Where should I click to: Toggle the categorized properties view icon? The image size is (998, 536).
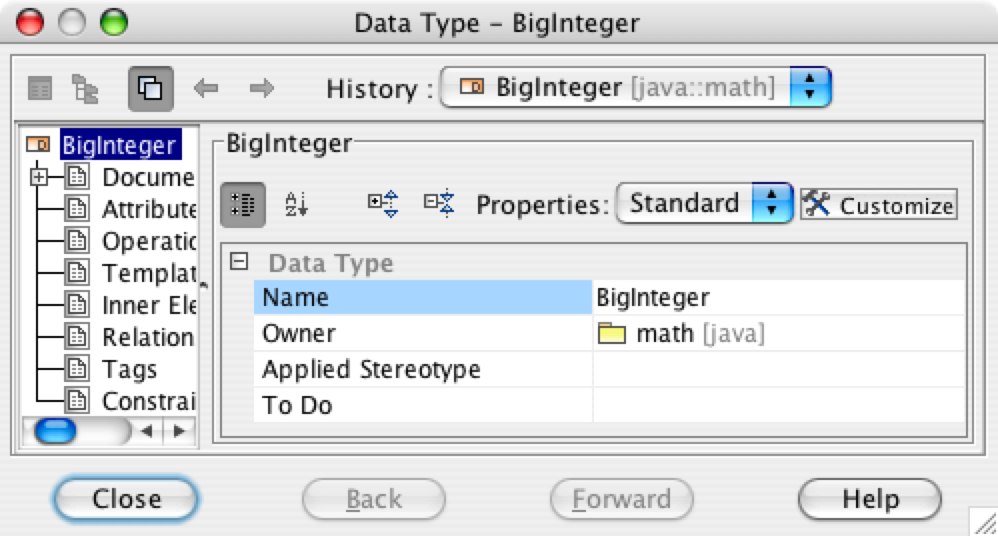point(242,204)
